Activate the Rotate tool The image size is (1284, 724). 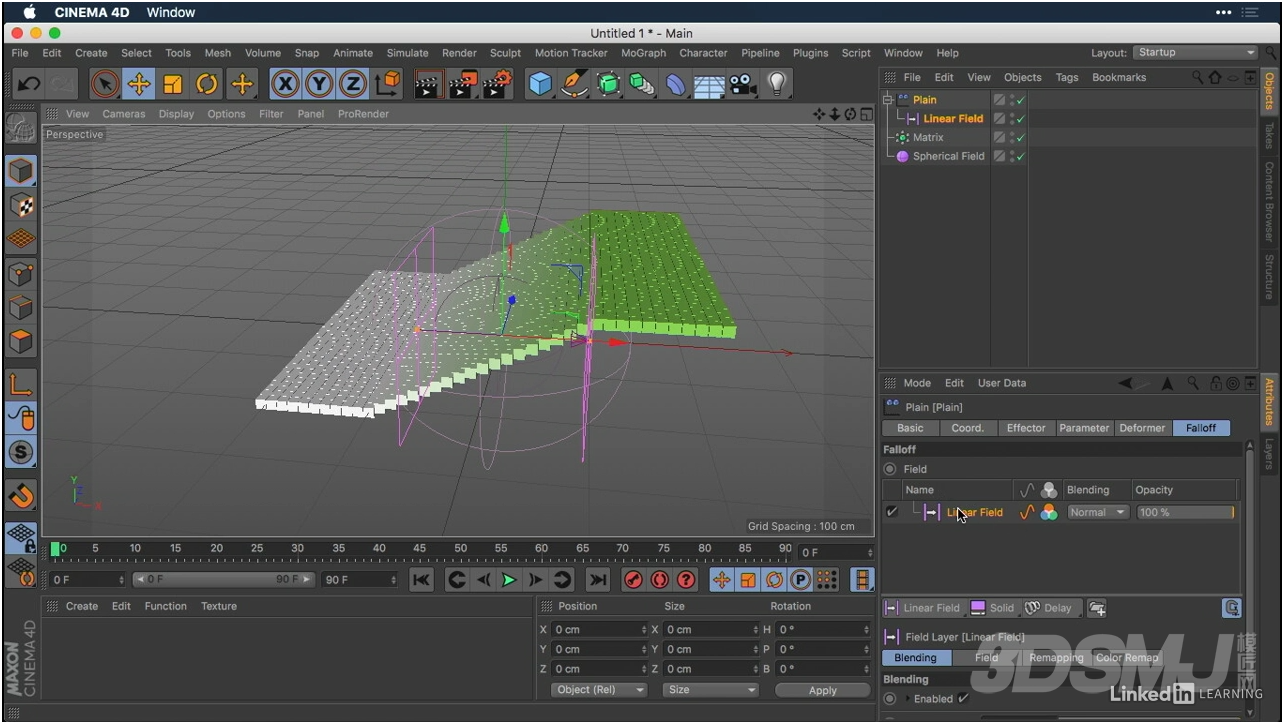(x=207, y=84)
